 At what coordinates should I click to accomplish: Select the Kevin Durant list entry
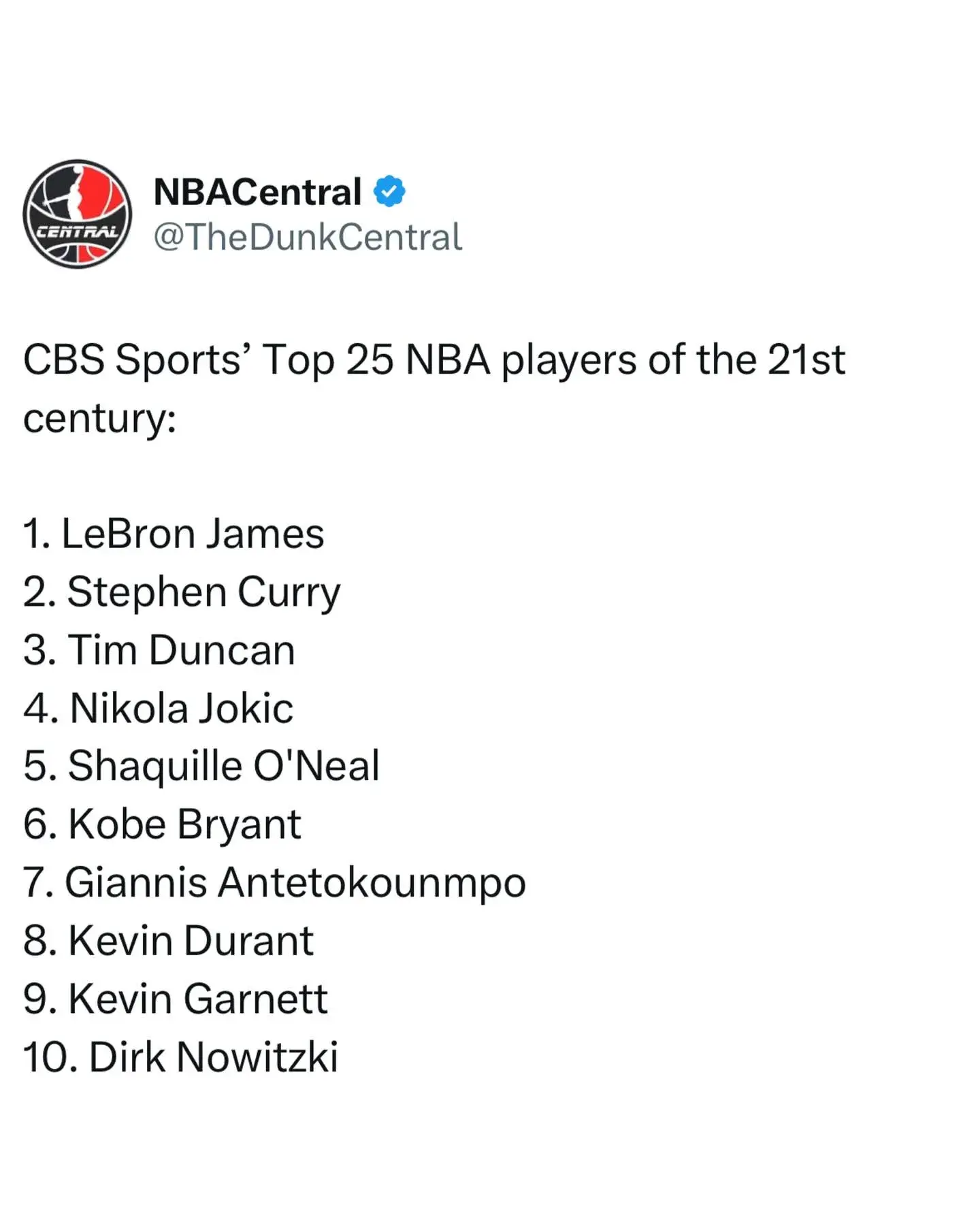(168, 941)
